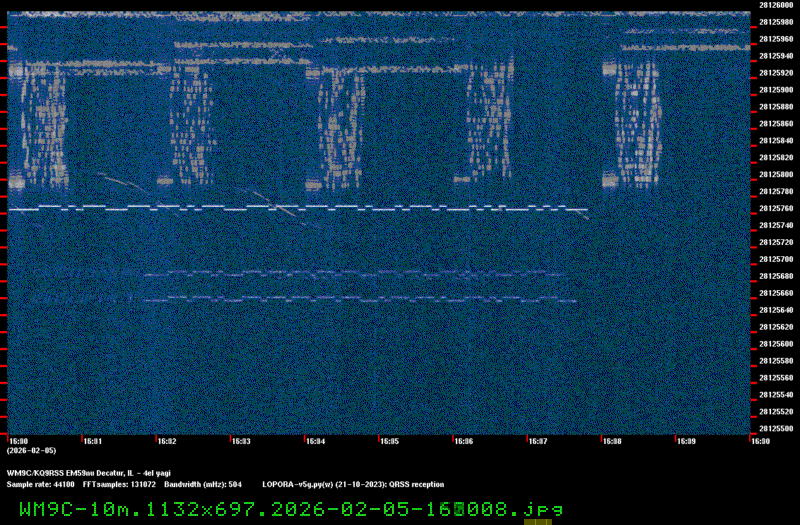
Task: Click the 16:05 time label
Action: click(x=389, y=441)
